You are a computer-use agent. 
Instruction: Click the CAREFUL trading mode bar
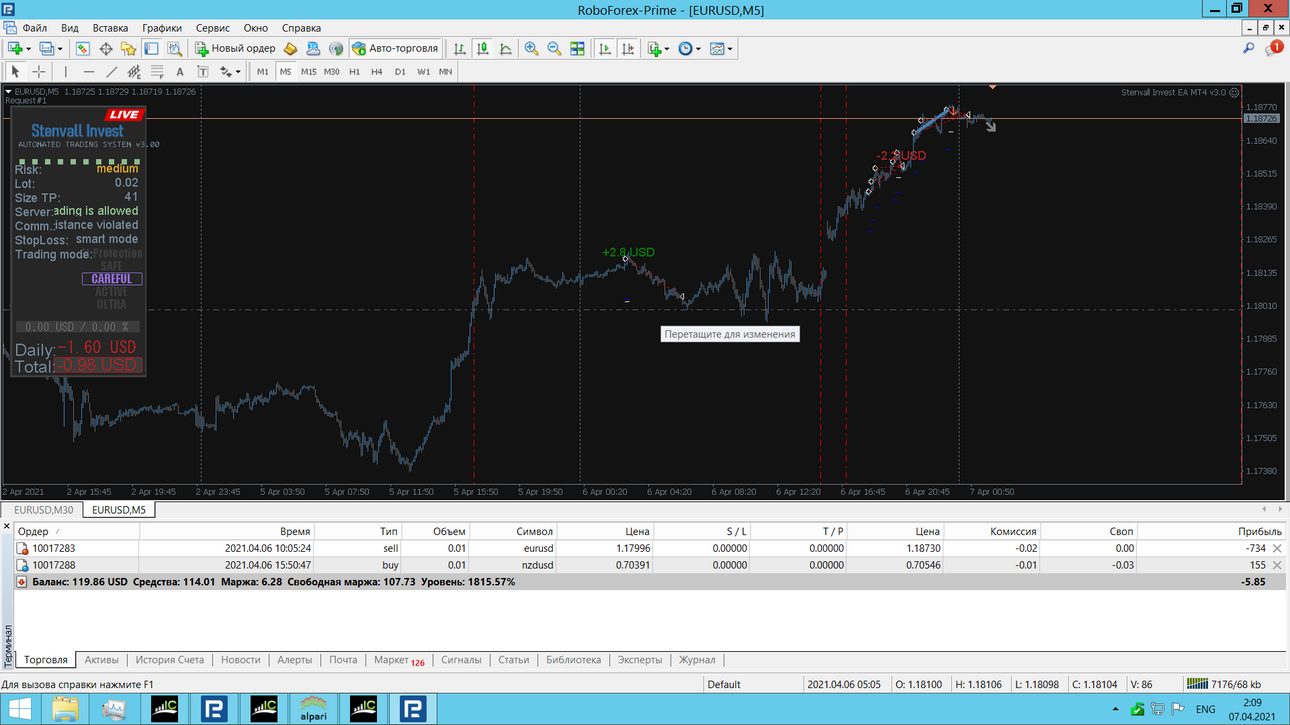[x=111, y=279]
